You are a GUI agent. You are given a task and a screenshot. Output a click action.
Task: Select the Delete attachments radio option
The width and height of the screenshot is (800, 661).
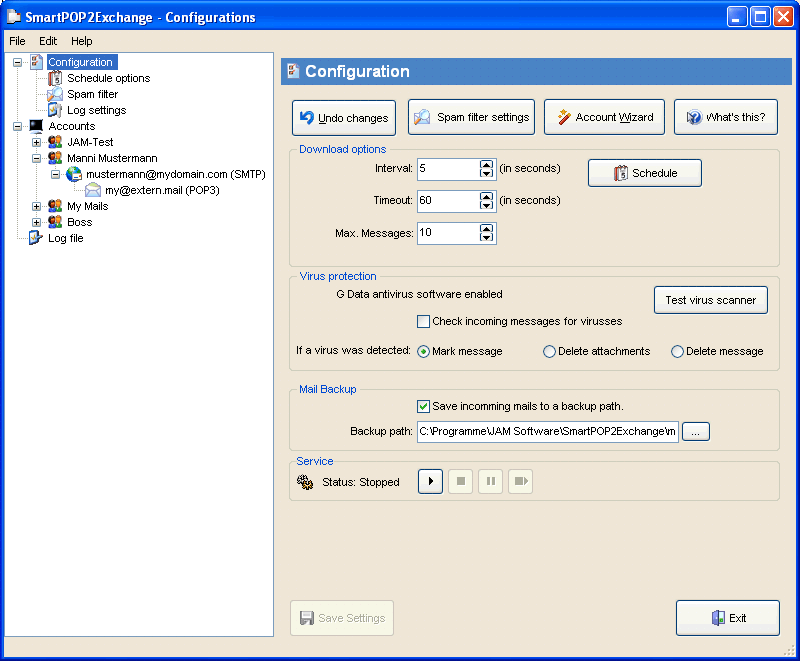[549, 351]
